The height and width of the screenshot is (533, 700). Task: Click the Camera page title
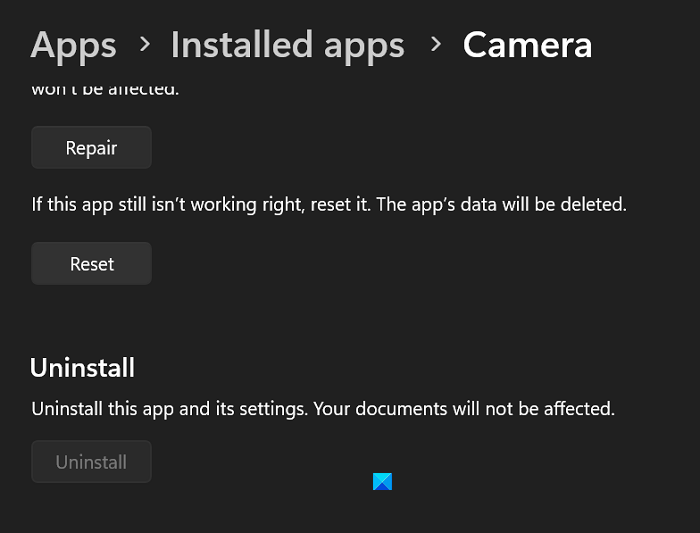pyautogui.click(x=527, y=45)
